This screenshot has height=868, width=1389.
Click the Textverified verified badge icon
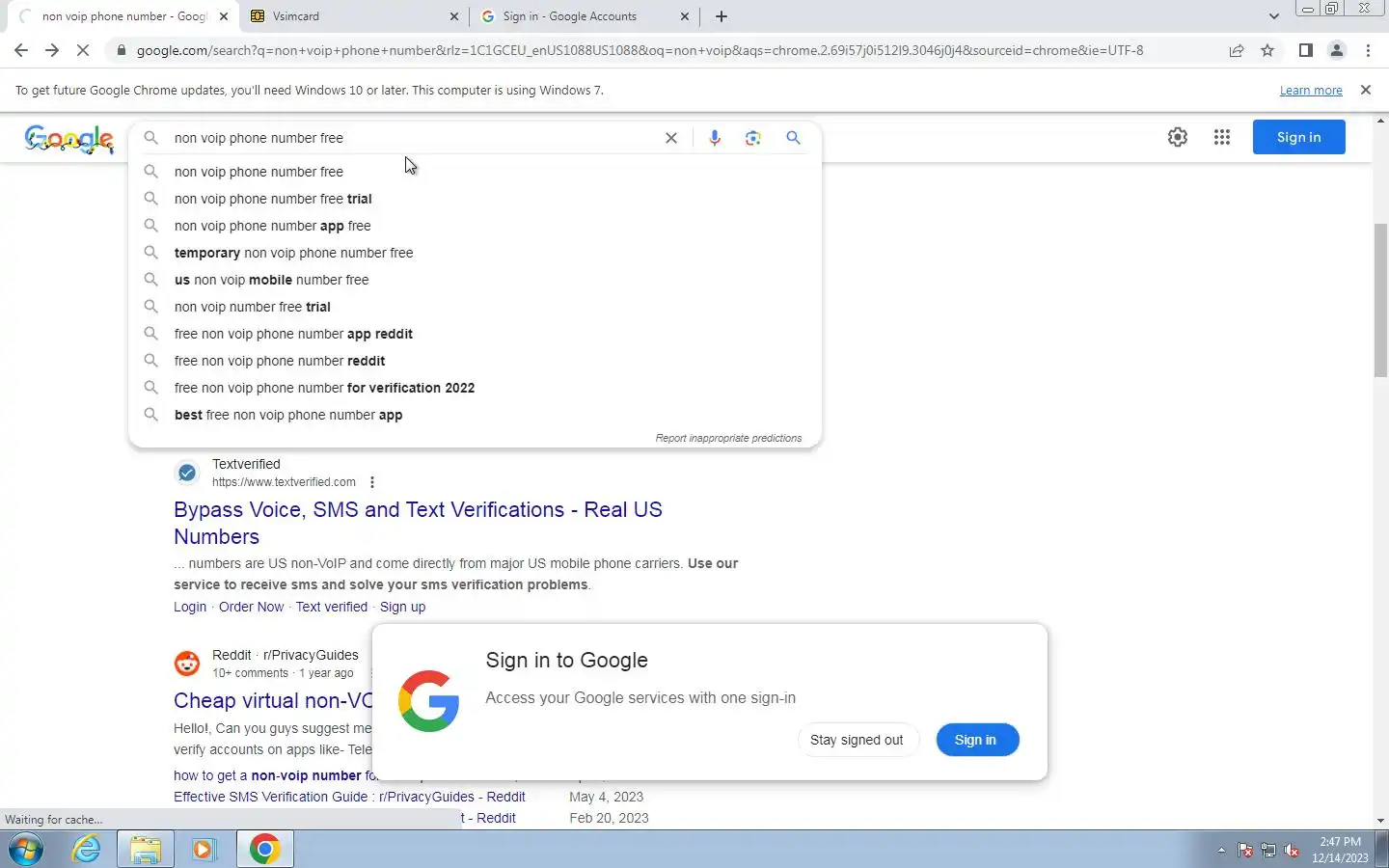[x=187, y=473]
